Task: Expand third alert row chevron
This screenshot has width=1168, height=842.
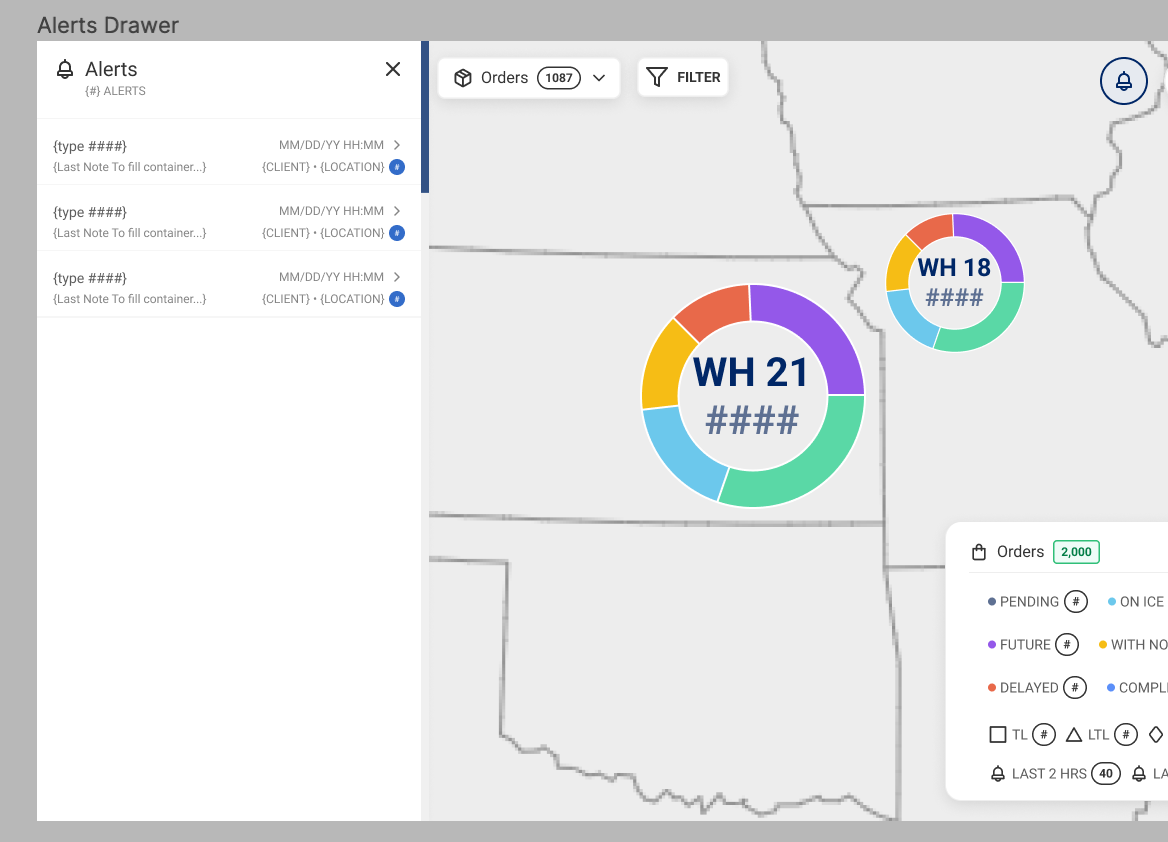Action: coord(397,276)
